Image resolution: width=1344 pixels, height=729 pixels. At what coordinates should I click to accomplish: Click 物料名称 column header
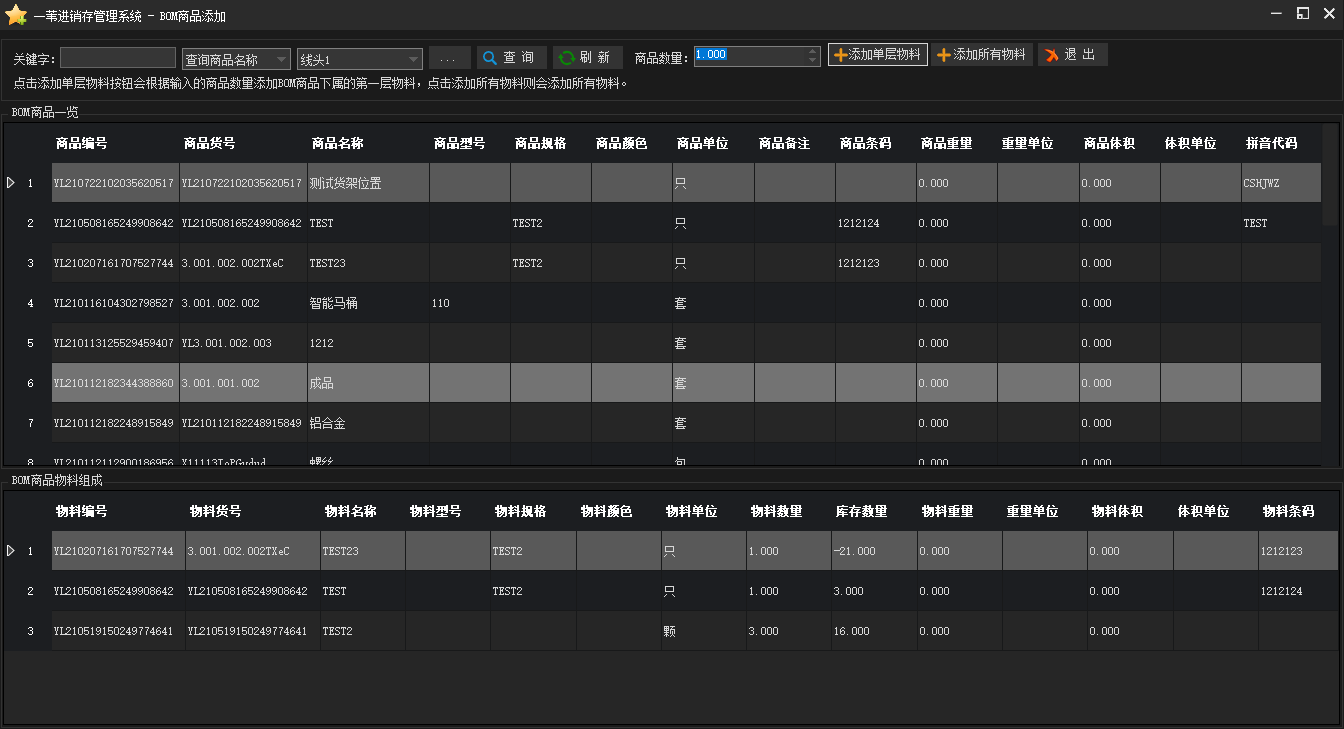click(x=350, y=511)
